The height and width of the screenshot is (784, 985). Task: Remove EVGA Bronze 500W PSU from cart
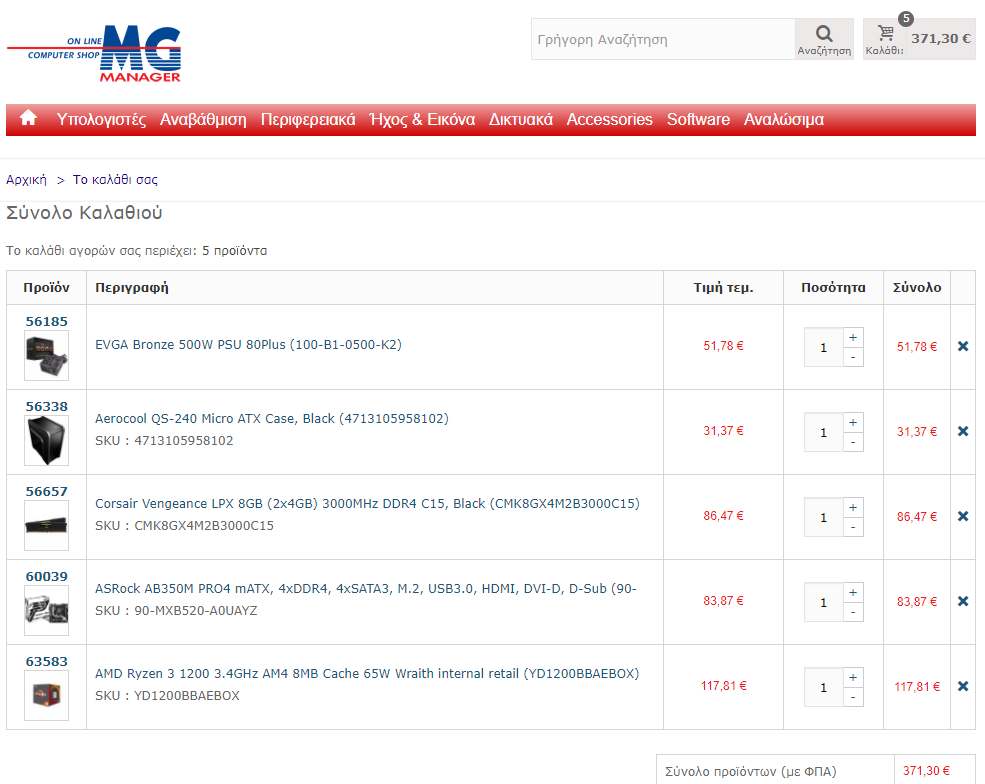pyautogui.click(x=963, y=346)
